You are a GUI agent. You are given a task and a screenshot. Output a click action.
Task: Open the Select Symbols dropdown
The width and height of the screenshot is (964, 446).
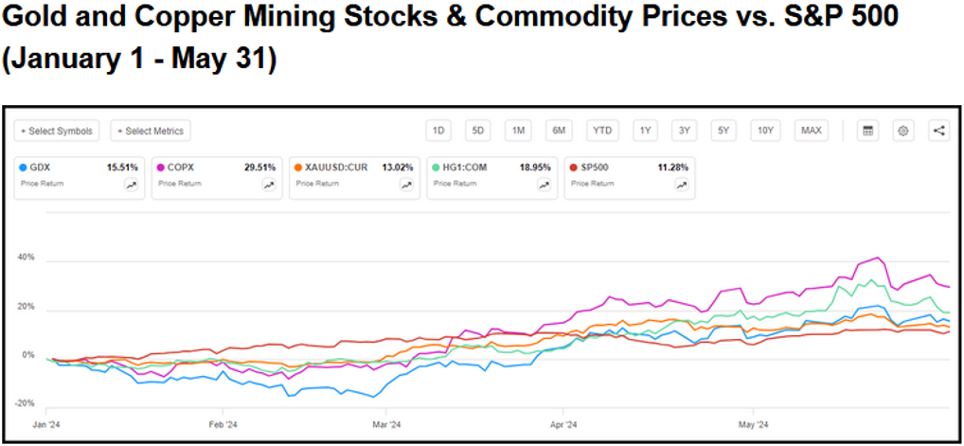(x=57, y=131)
